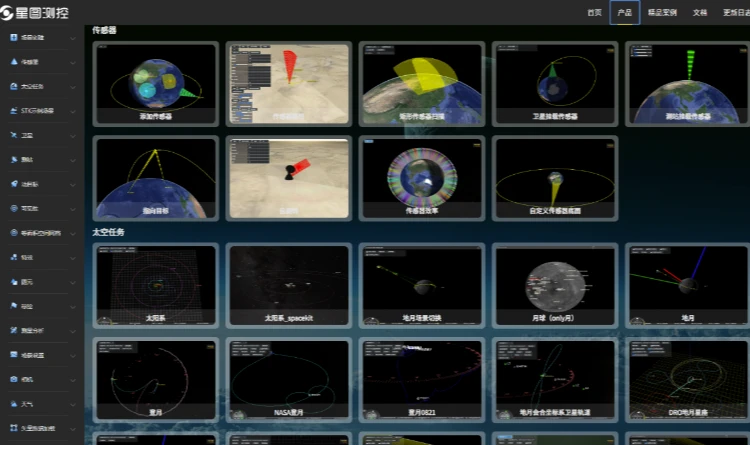Open the 添加传感器 example thumbnail
This screenshot has height=450, width=750.
tap(155, 84)
